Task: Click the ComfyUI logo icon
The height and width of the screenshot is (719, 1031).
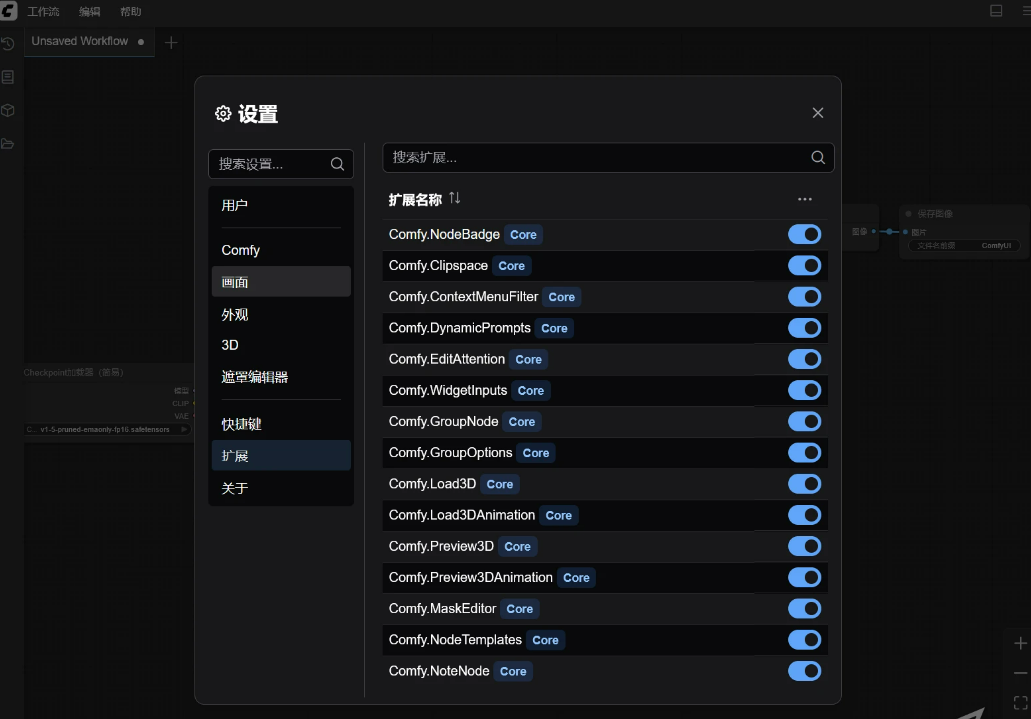Action: point(9,11)
